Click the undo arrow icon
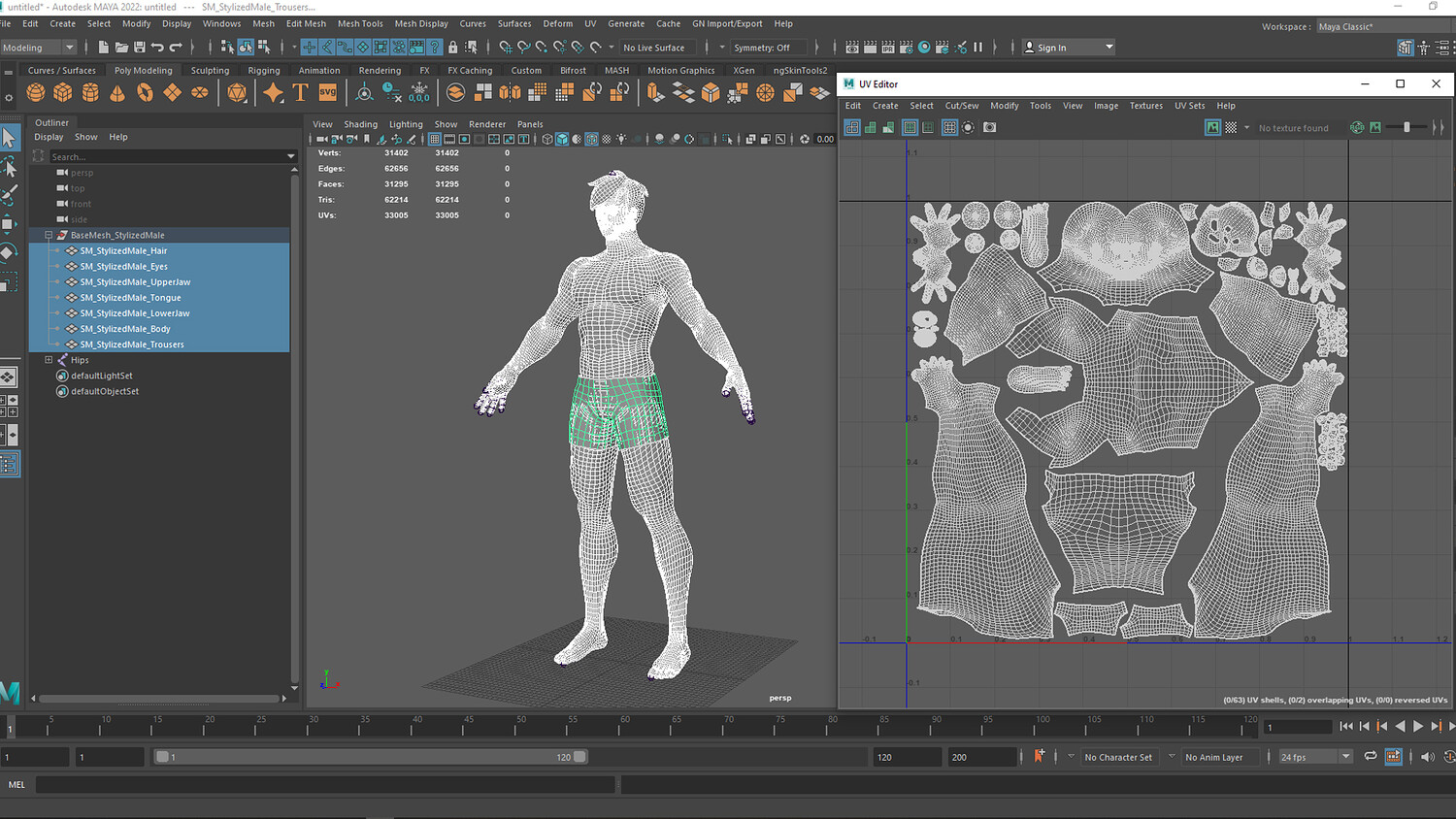This screenshot has height=819, width=1456. click(157, 47)
